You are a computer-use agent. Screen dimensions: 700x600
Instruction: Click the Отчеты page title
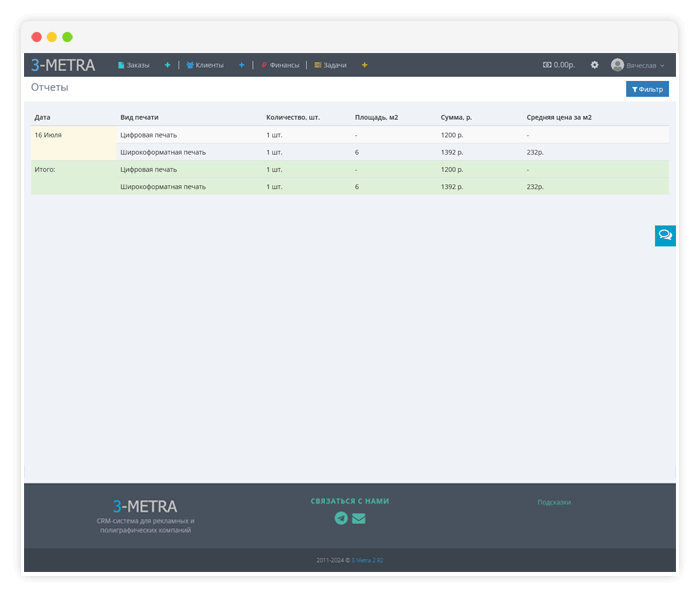click(50, 88)
